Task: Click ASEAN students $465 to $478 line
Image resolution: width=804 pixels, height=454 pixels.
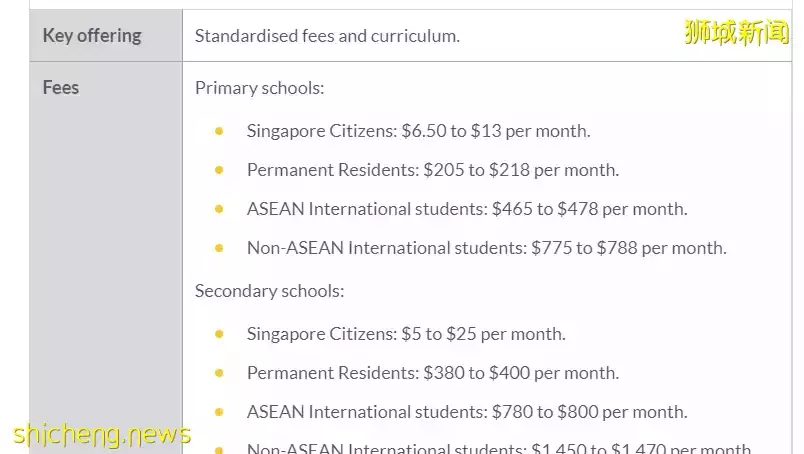Action: (467, 209)
